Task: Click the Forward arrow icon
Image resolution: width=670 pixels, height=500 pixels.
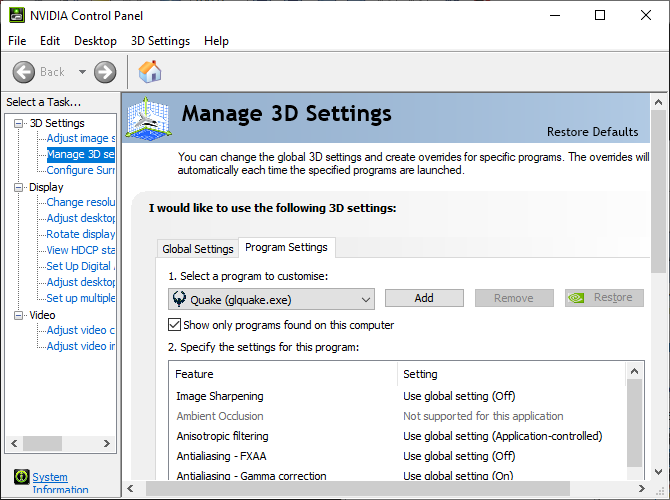Action: pyautogui.click(x=105, y=72)
